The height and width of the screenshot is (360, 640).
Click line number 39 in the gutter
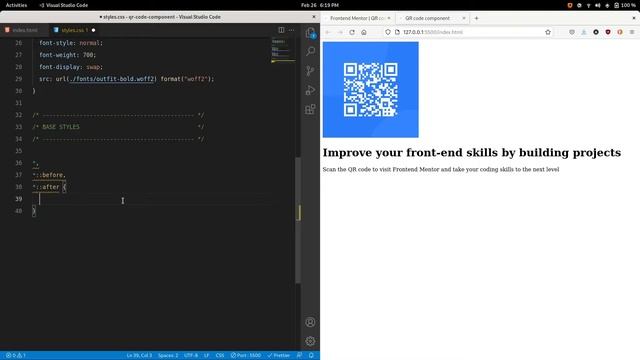(19, 199)
